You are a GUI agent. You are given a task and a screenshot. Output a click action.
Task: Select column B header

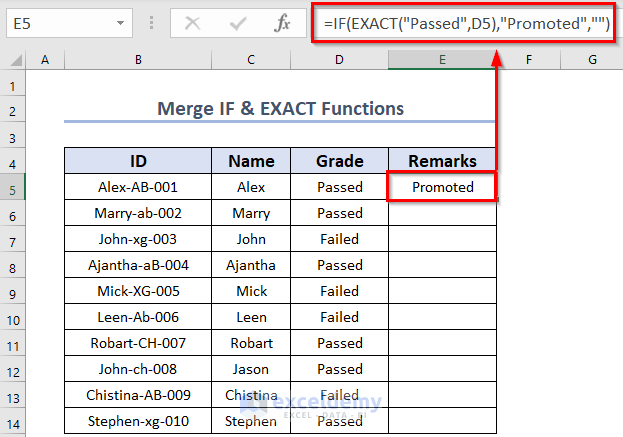[x=138, y=61]
